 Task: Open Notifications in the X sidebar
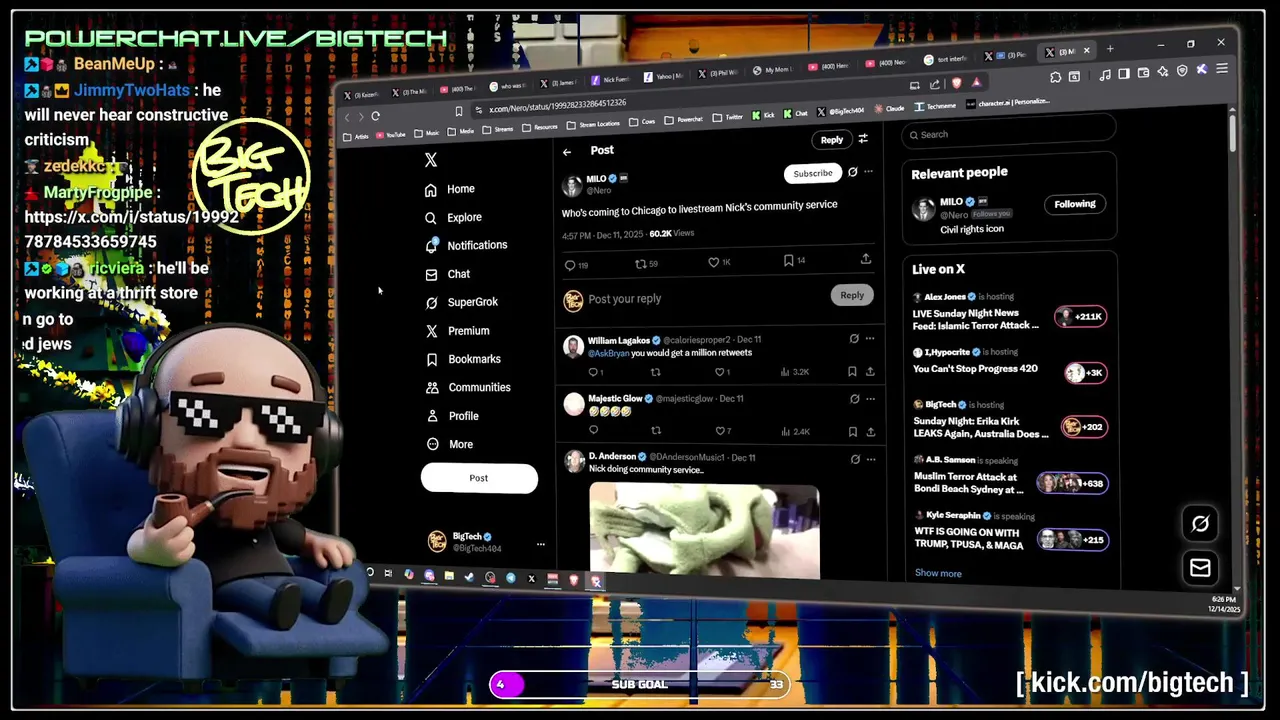(466, 245)
